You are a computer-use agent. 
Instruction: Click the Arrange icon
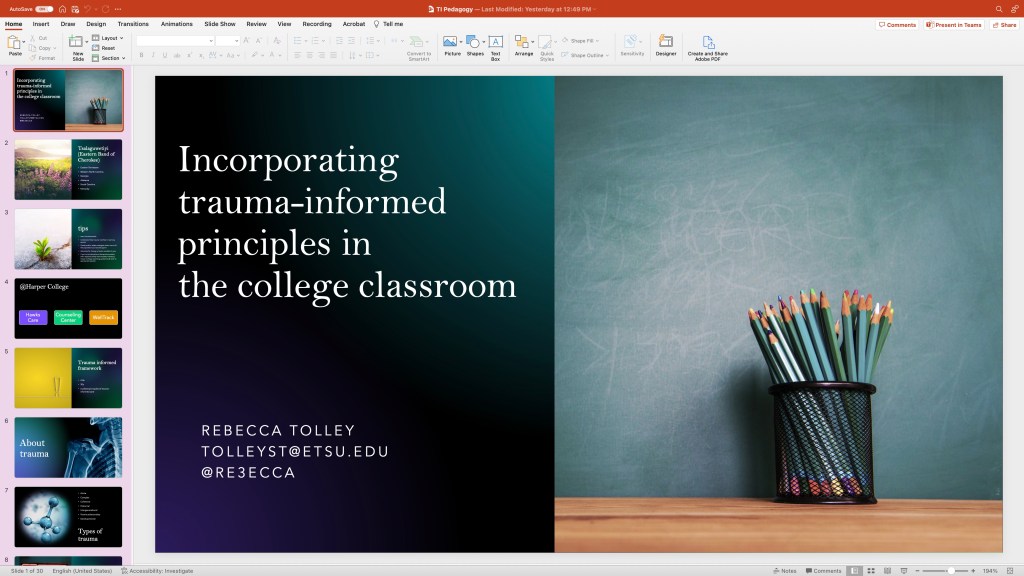(523, 45)
